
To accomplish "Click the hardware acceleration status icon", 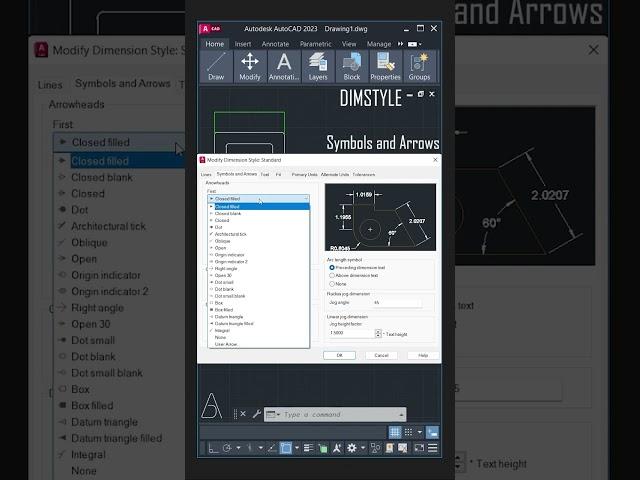I will click(x=389, y=448).
